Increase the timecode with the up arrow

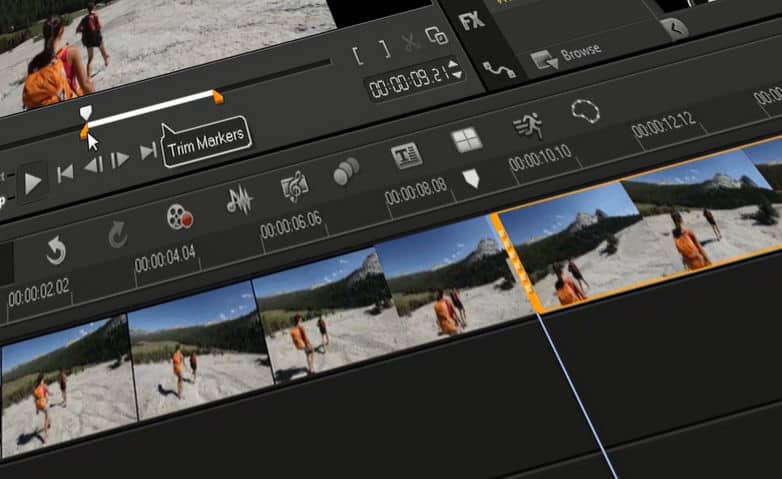click(x=453, y=64)
